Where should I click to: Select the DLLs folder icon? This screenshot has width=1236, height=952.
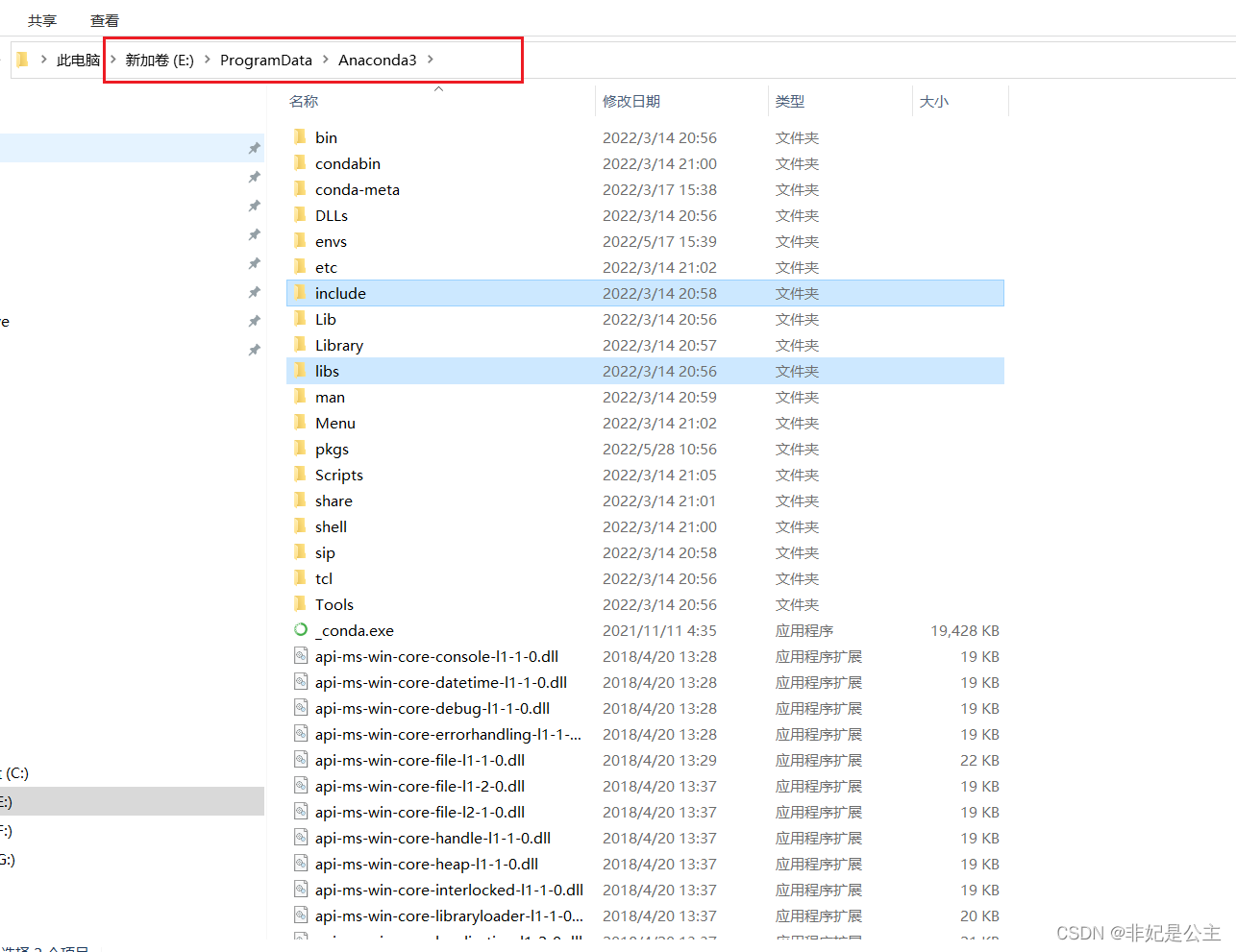pos(300,214)
